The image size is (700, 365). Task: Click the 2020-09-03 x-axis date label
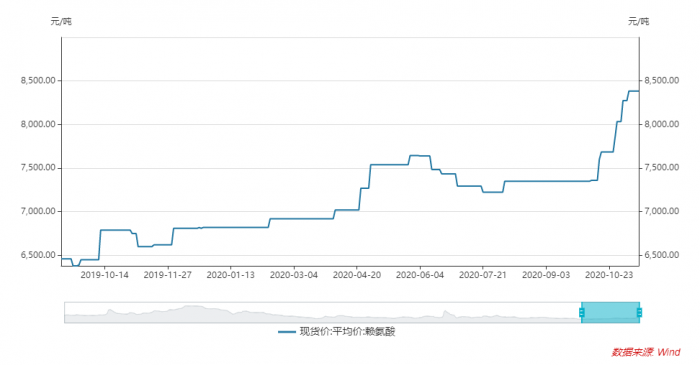tap(546, 275)
